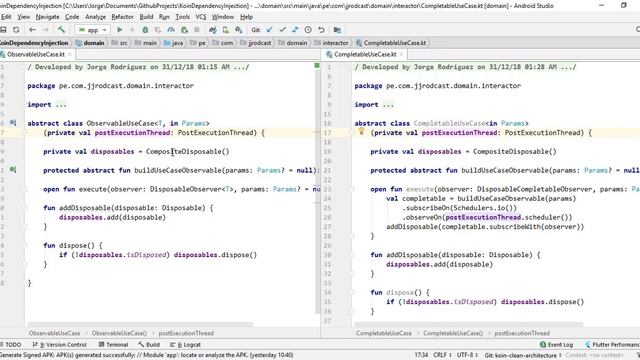Open the AVD Manager icon

225,30
